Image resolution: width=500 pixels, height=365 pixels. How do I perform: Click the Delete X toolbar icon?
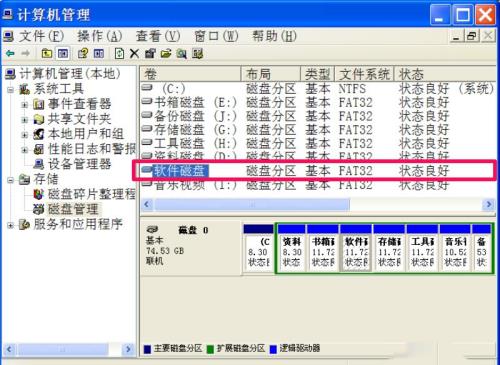click(134, 53)
